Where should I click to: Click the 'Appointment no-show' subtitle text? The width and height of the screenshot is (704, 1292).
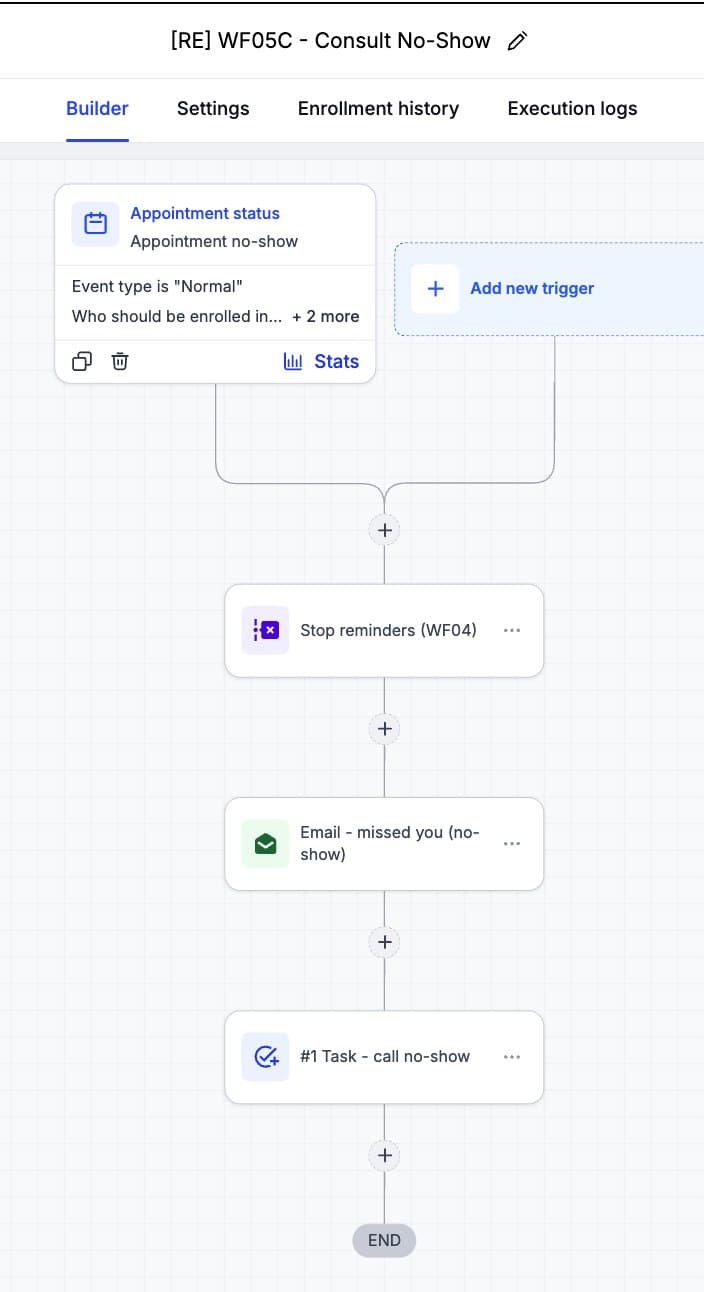pos(214,241)
